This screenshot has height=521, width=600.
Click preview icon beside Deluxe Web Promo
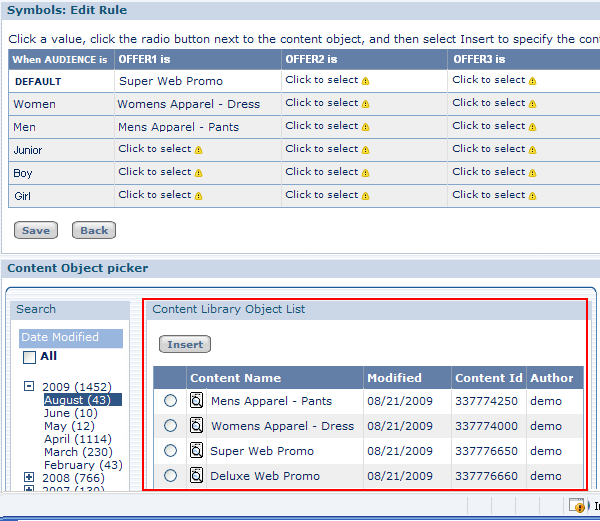click(197, 476)
